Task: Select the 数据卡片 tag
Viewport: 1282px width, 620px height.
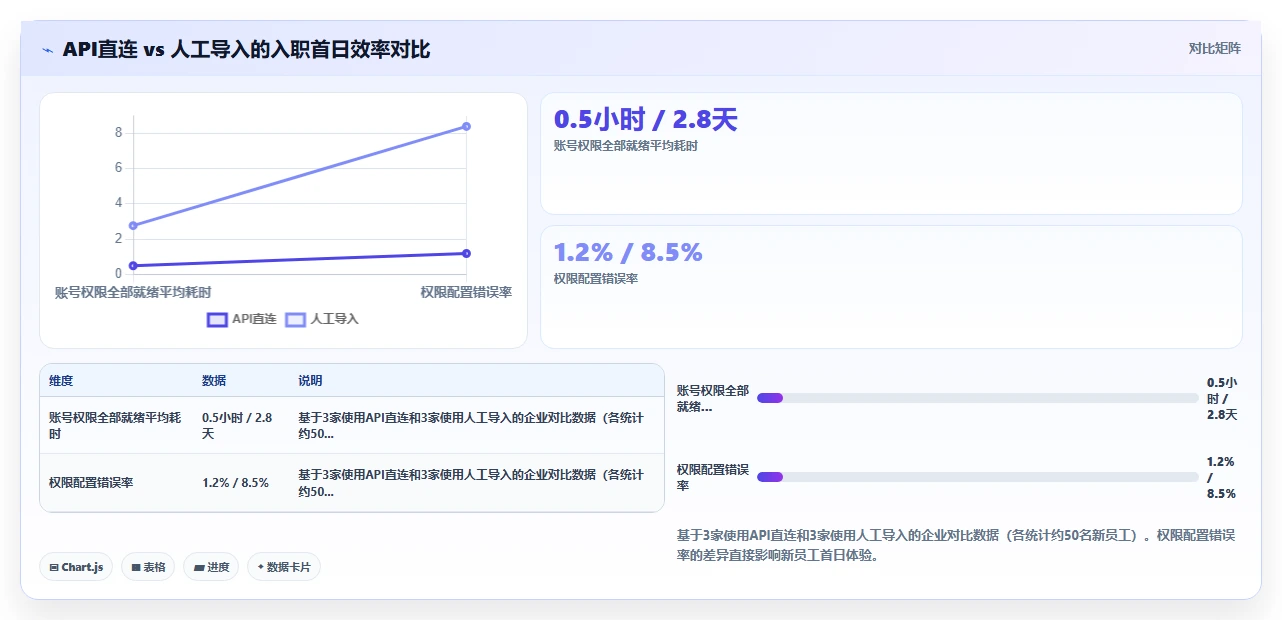Action: (284, 567)
